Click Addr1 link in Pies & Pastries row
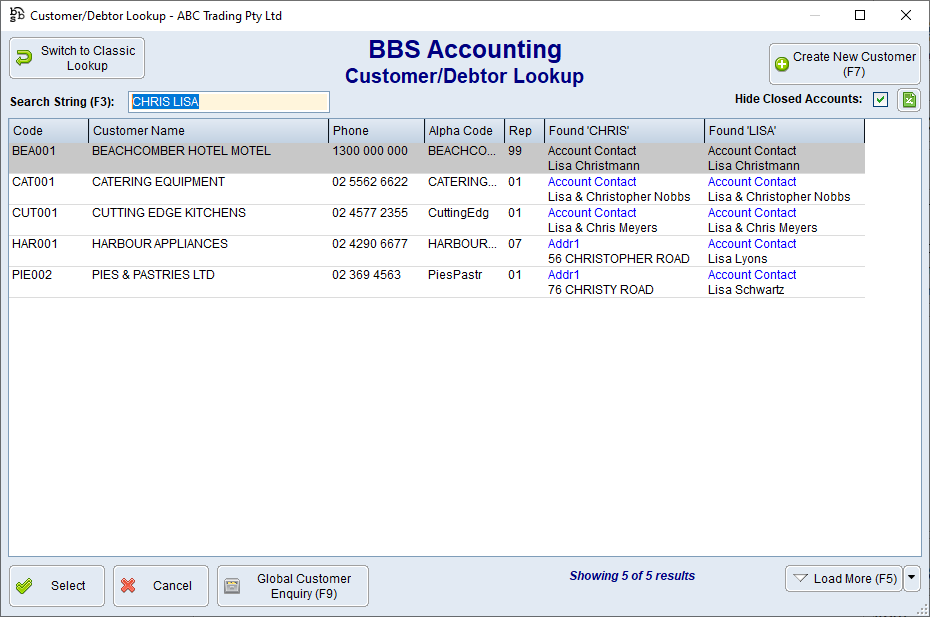The image size is (930, 617). [x=564, y=275]
